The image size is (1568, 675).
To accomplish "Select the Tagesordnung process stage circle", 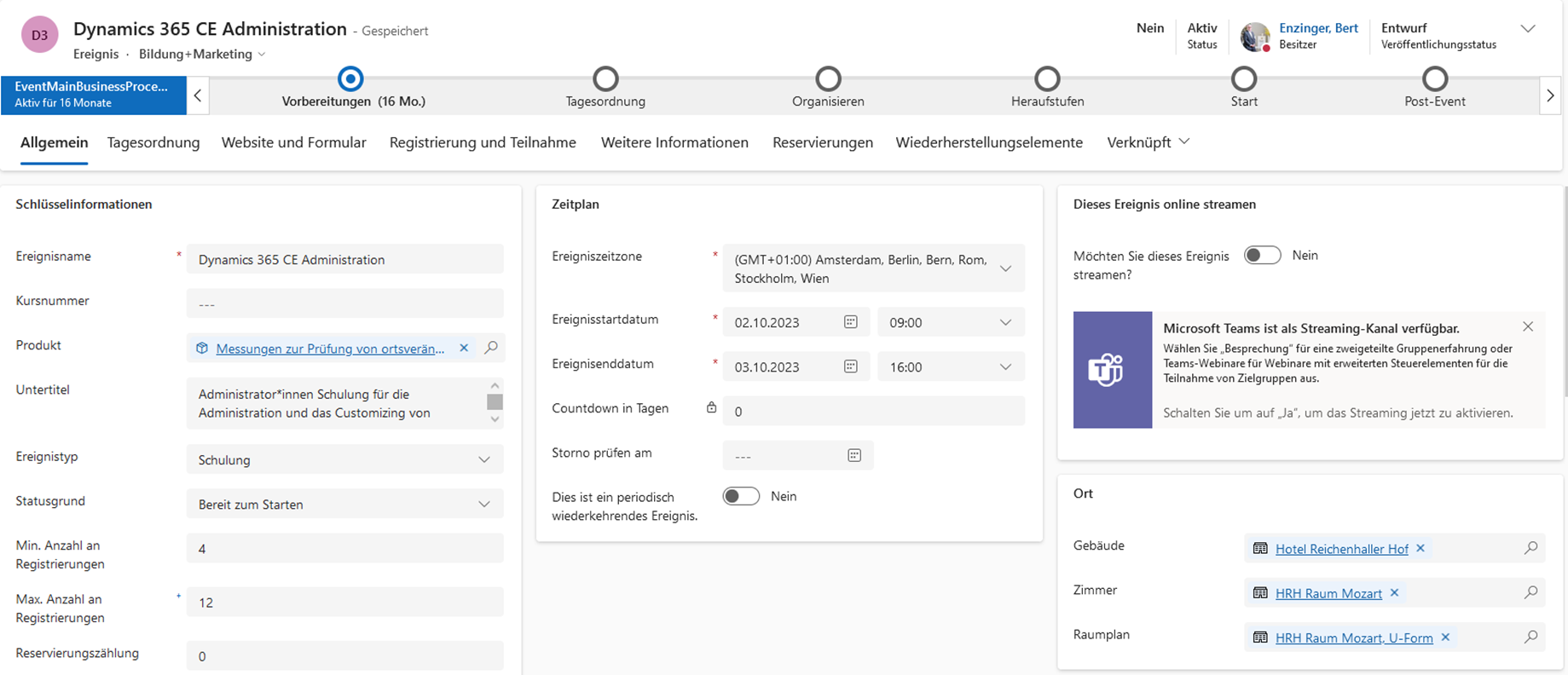I will coord(605,79).
